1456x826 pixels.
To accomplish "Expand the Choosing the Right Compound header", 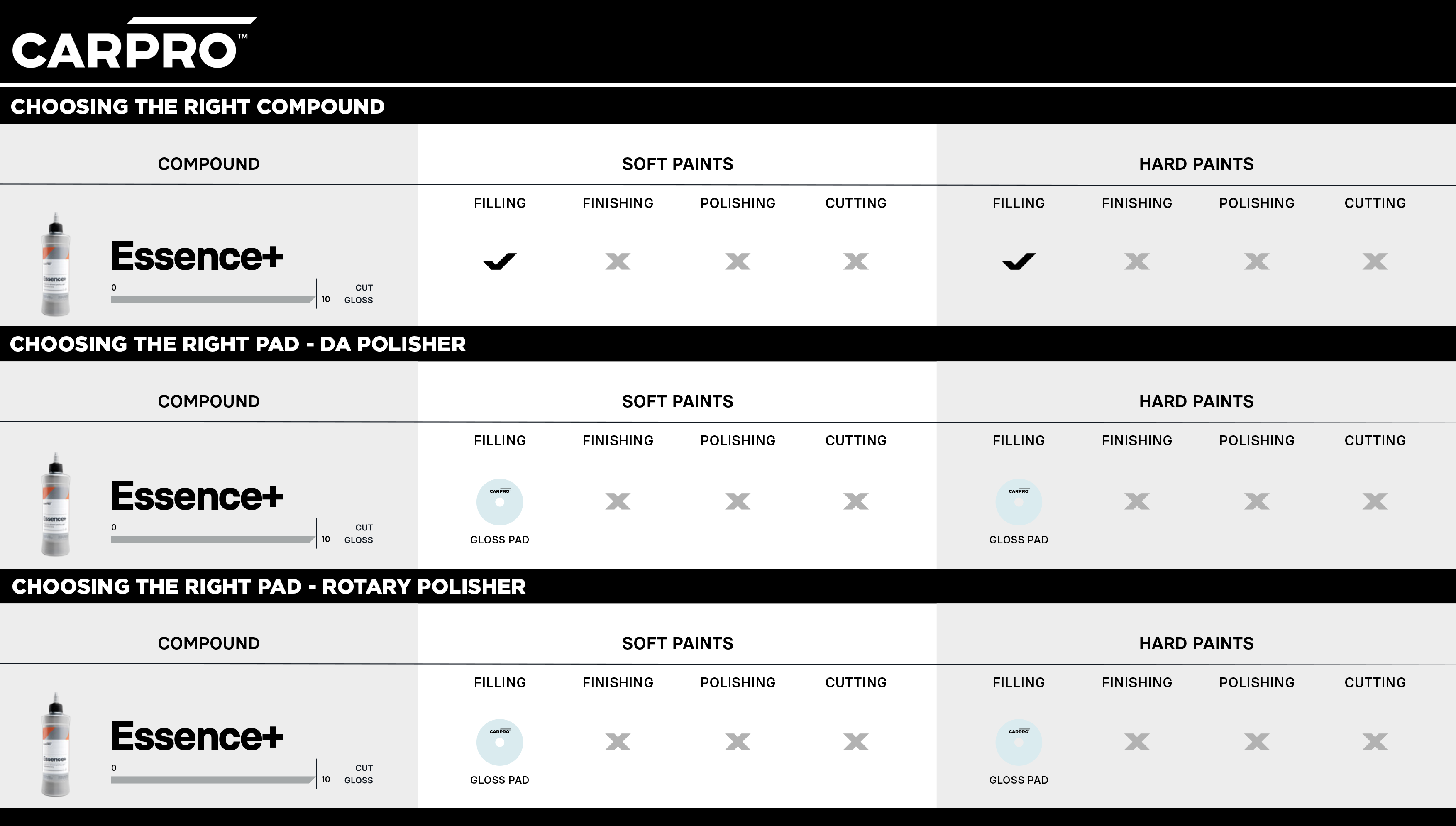I will [x=198, y=107].
